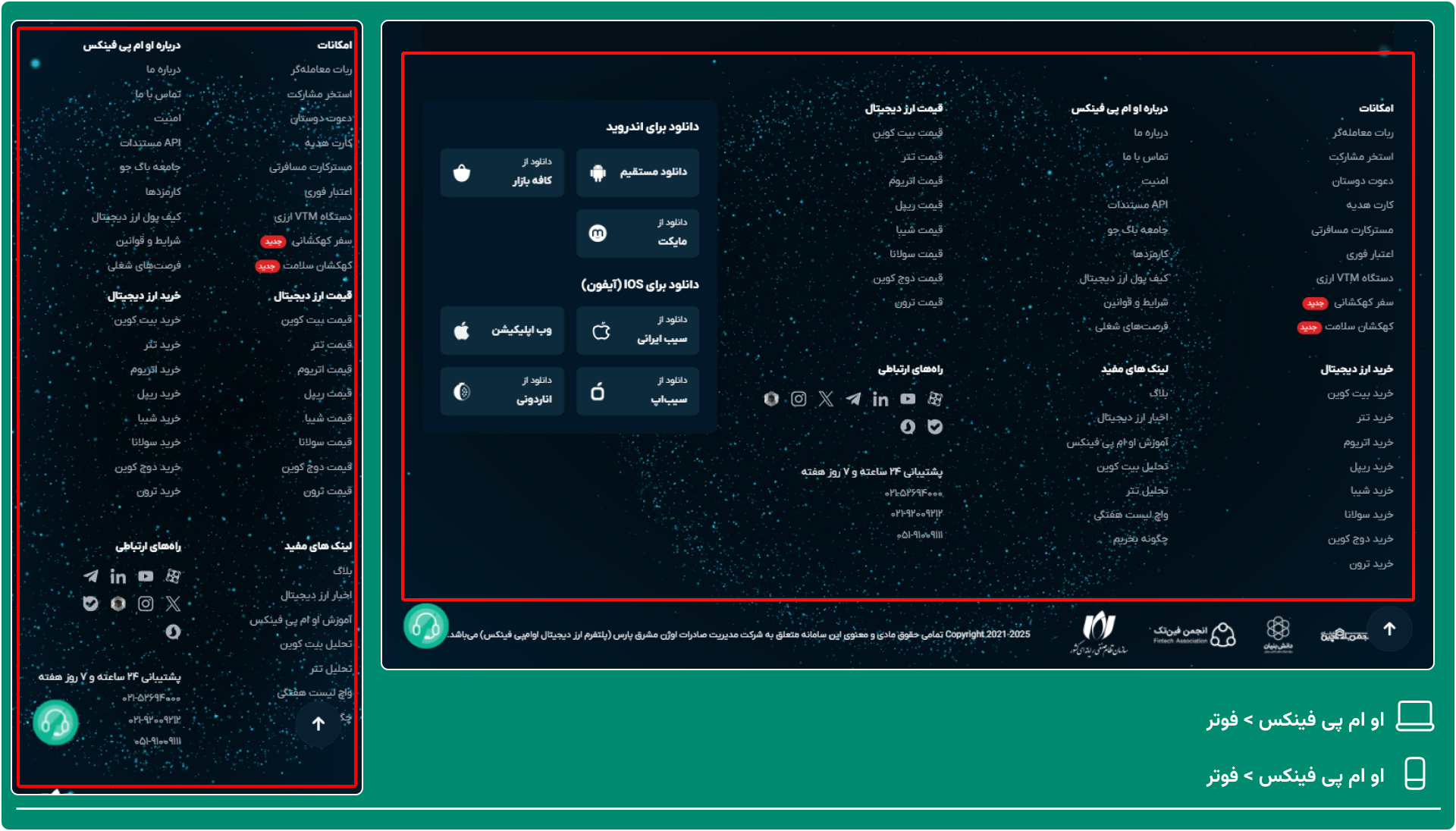This screenshot has height=831, width=1456.
Task: Click the direct Android download button
Action: click(638, 173)
